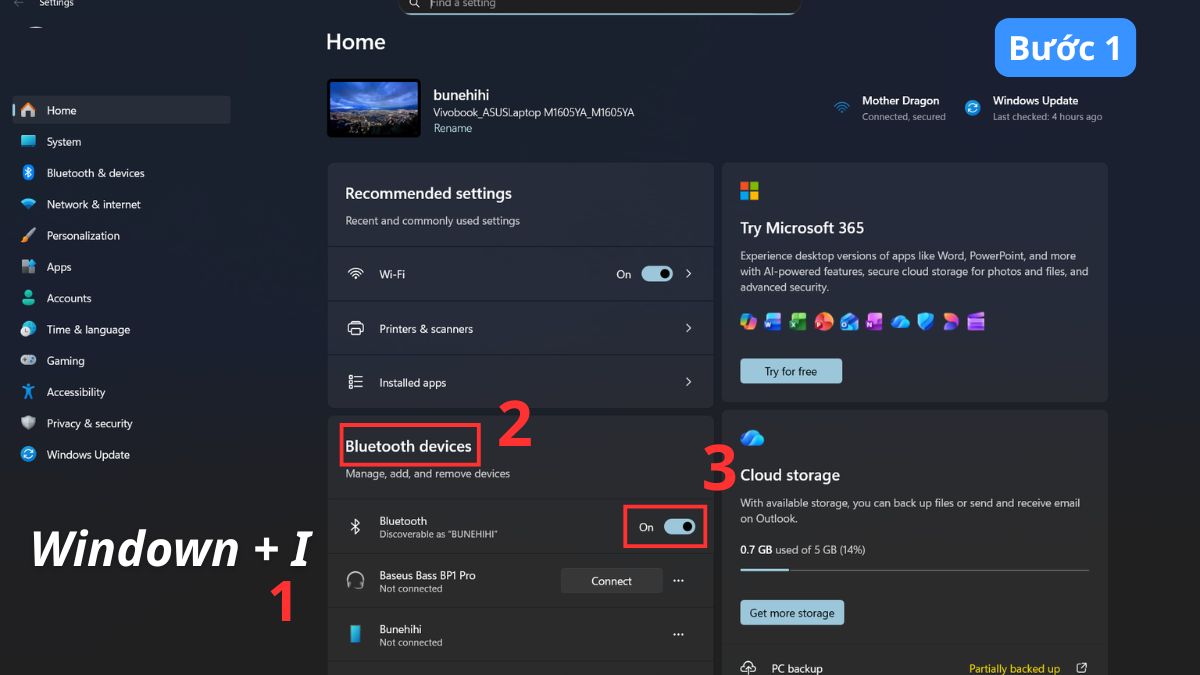The image size is (1200, 675).
Task: Click the Microsoft logo in Microsoft 365 card
Action: click(x=749, y=190)
